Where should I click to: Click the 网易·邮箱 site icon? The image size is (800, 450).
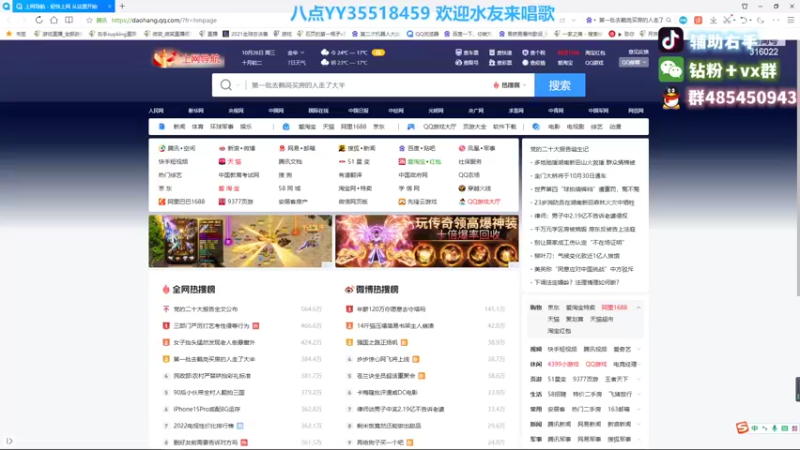click(x=282, y=148)
